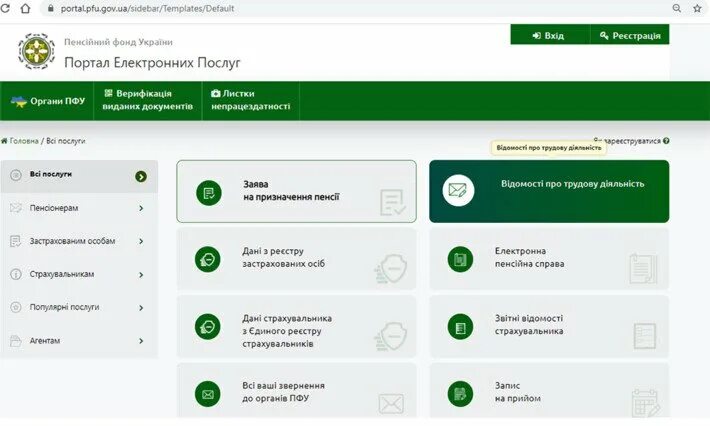This screenshot has height=426, width=710.
Task: Reload the page with the browser refresh icon
Action: (5, 8)
